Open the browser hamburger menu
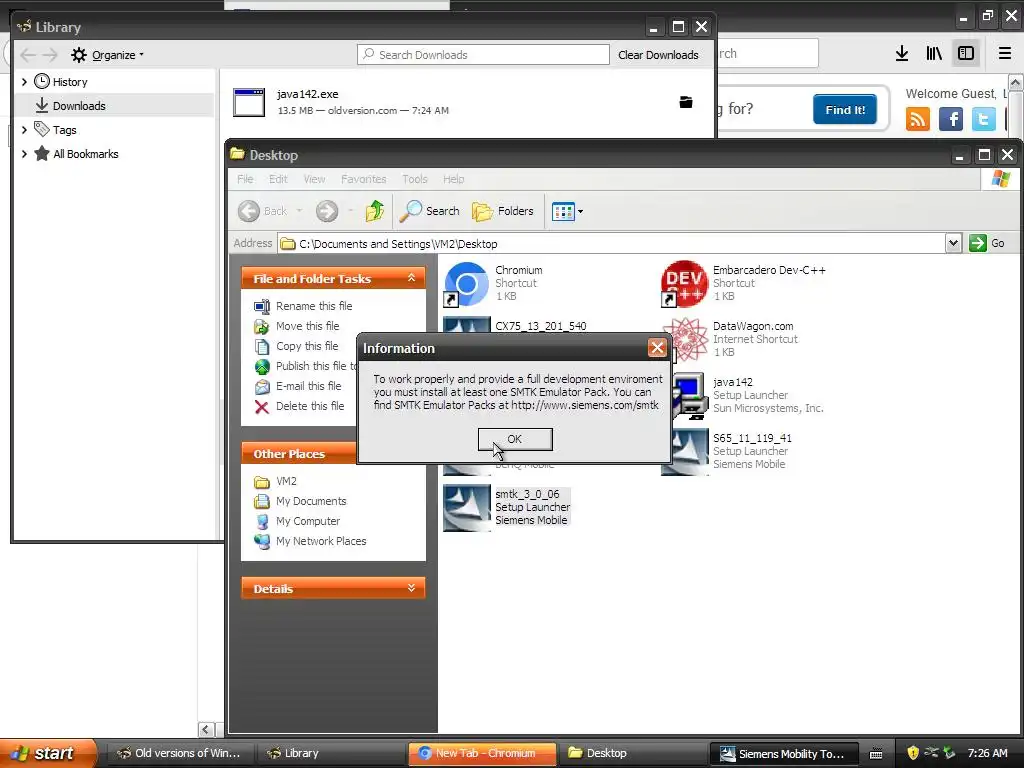 (1005, 54)
